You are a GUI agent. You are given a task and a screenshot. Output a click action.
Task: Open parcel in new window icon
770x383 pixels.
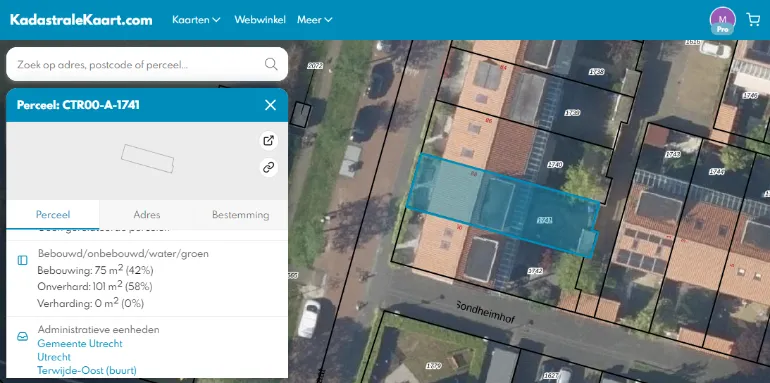tap(268, 140)
